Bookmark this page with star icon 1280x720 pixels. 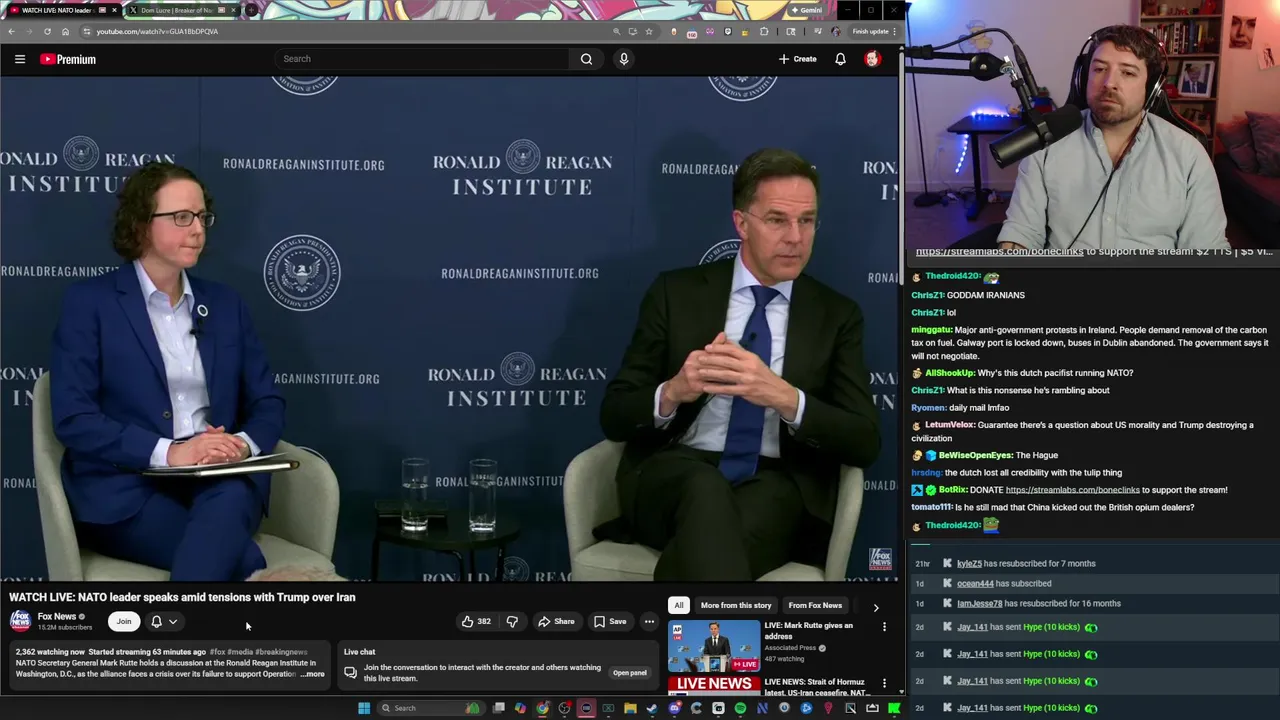649,31
